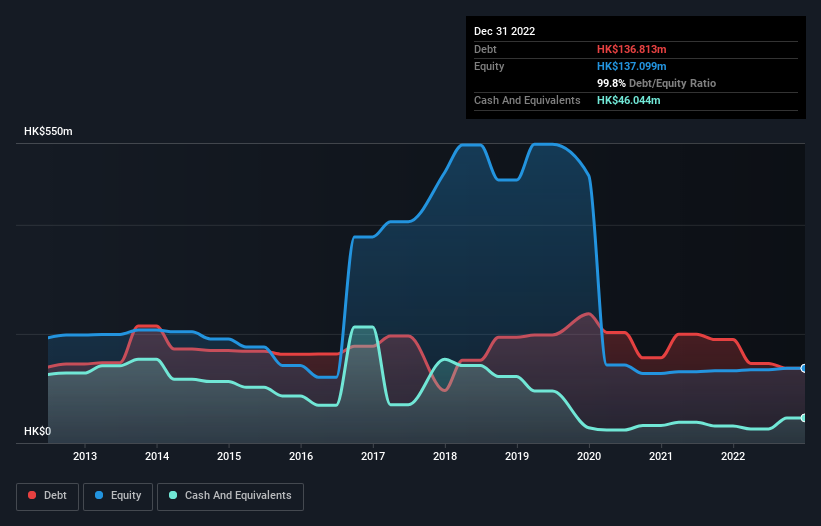This screenshot has width=821, height=526.
Task: Click the HK$550m y-axis label
Action: click(48, 131)
